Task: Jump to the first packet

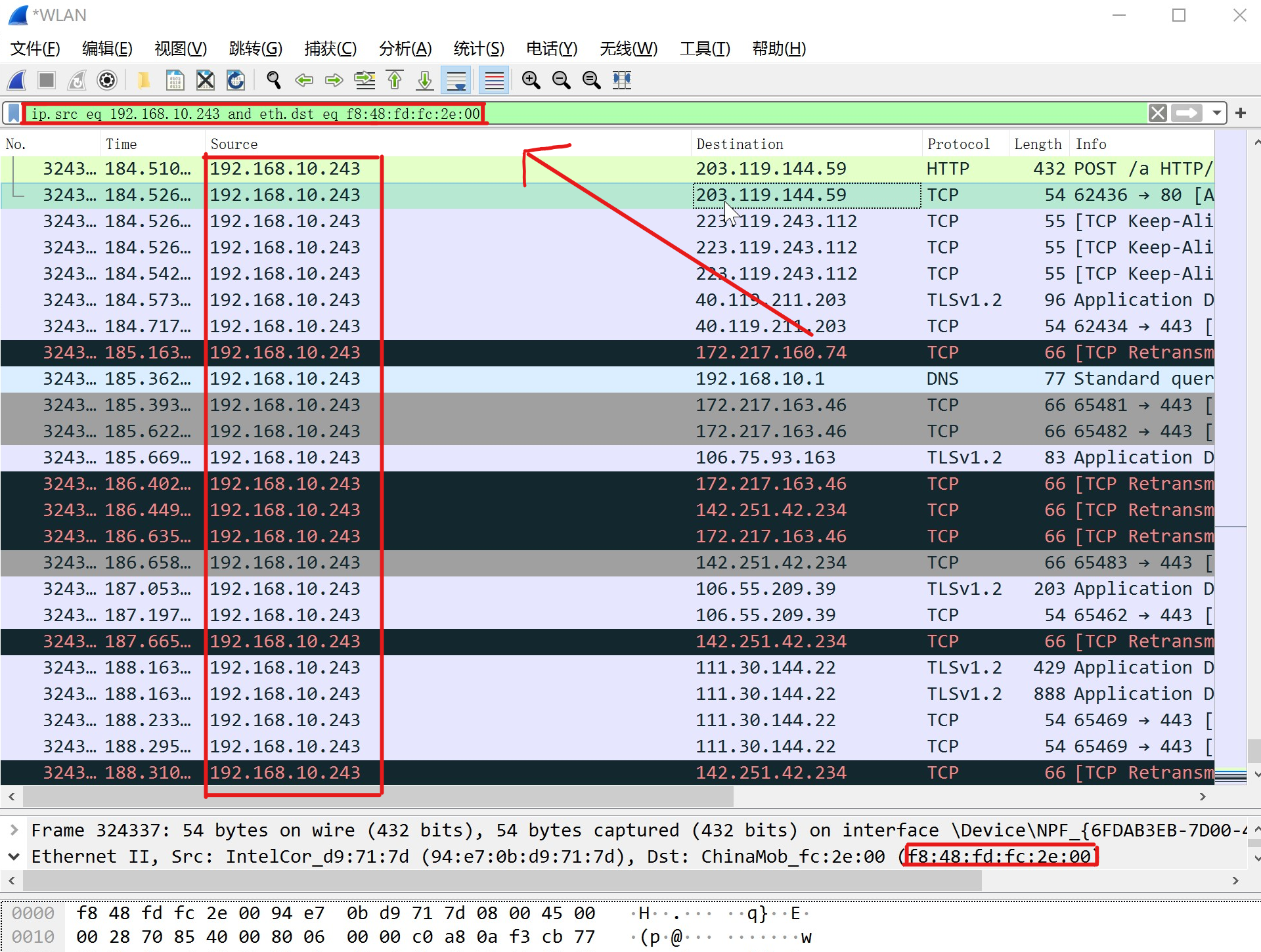Action: pos(395,80)
